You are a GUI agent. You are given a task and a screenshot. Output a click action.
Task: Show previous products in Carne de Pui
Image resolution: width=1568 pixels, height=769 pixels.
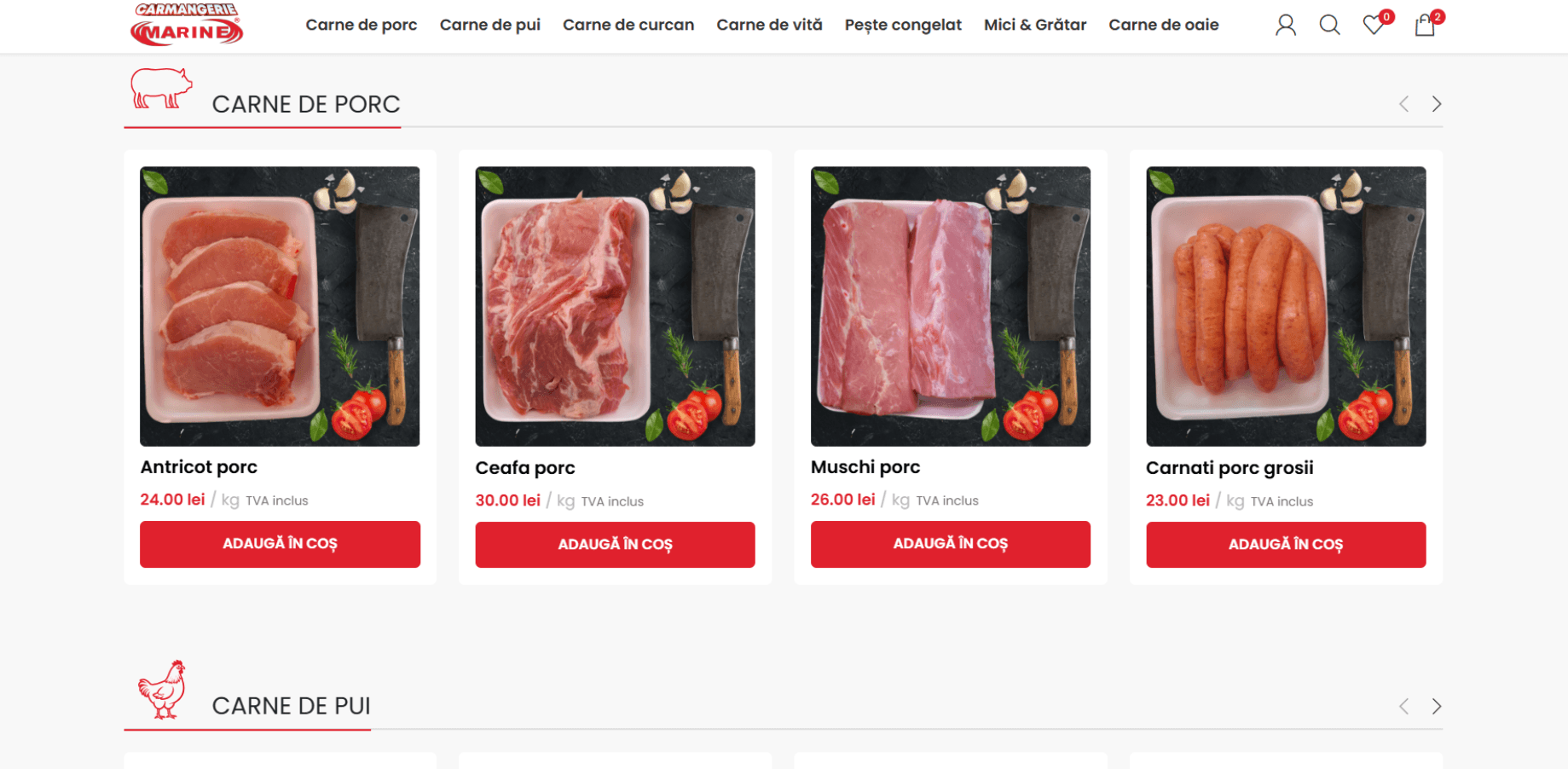[1403, 706]
